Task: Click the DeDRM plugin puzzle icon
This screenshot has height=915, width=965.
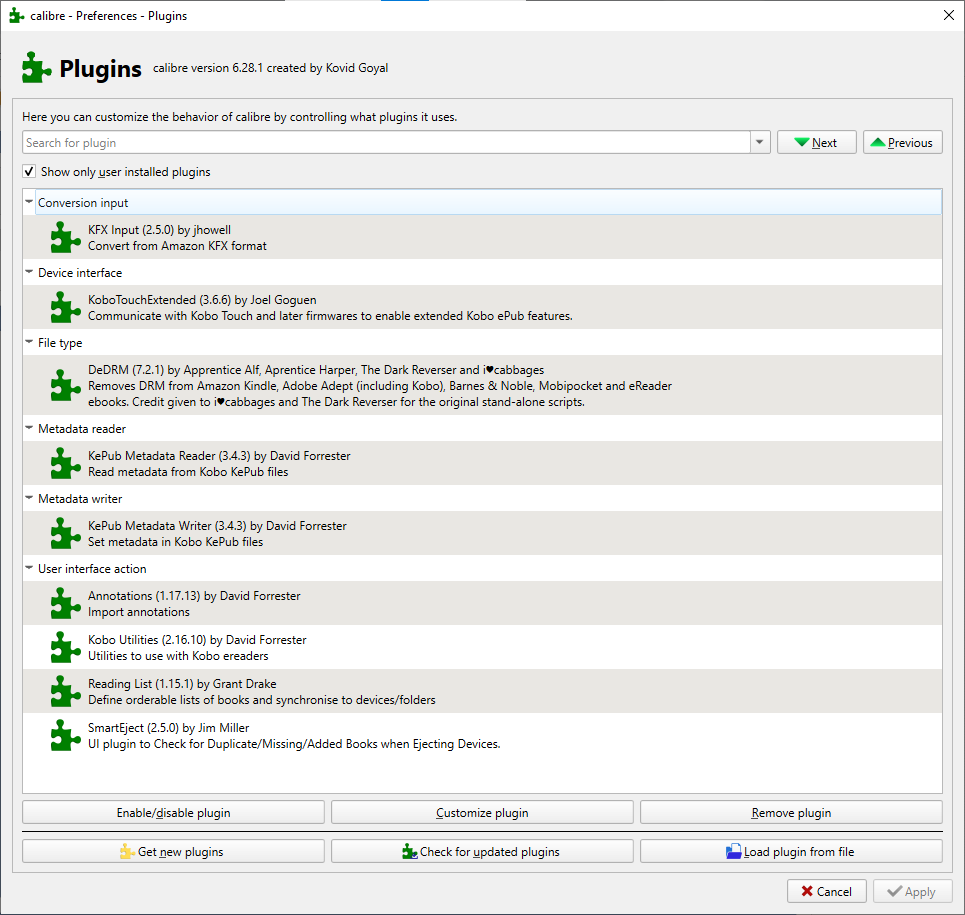Action: [66, 385]
